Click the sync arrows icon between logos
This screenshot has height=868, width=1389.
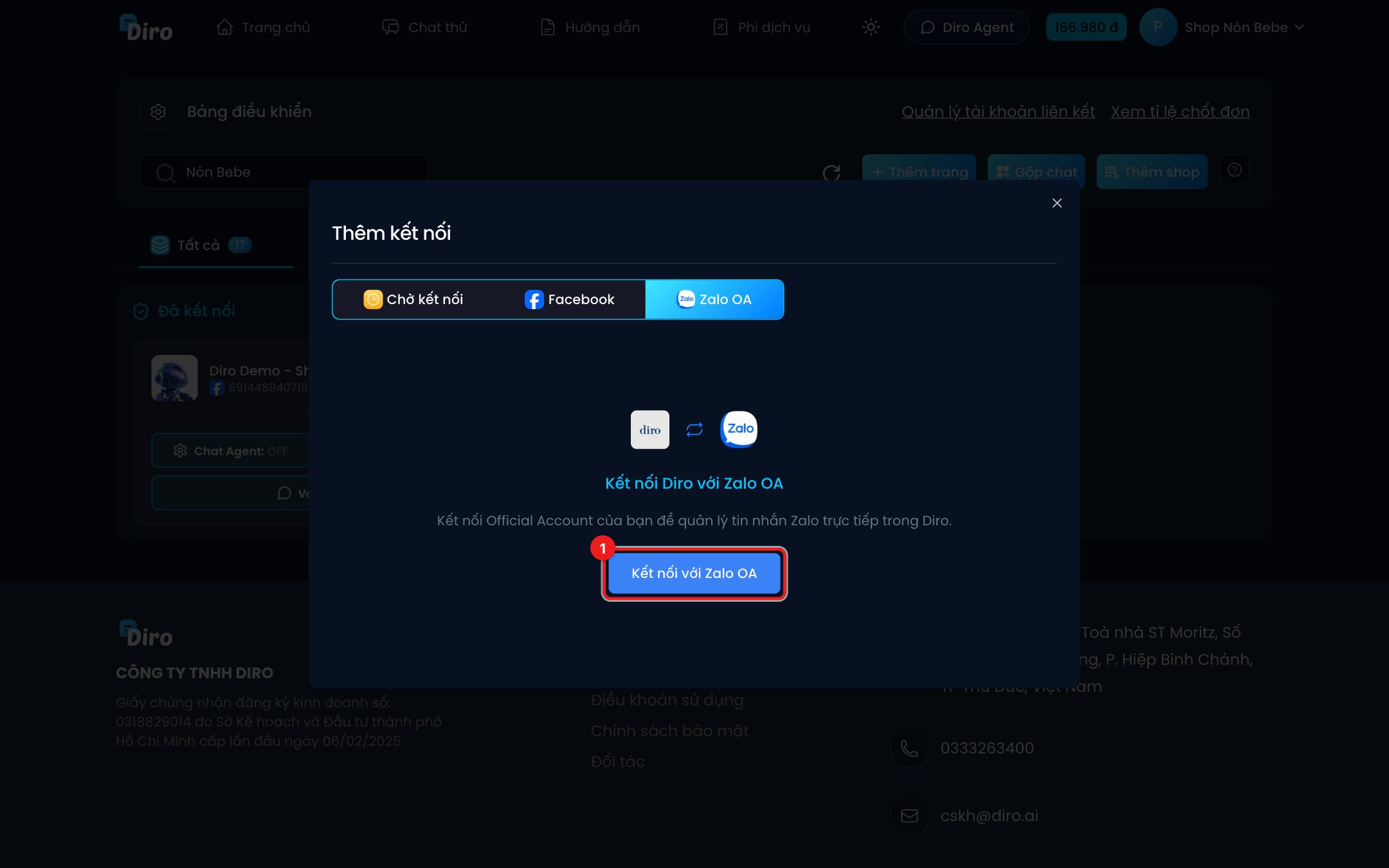(x=694, y=429)
